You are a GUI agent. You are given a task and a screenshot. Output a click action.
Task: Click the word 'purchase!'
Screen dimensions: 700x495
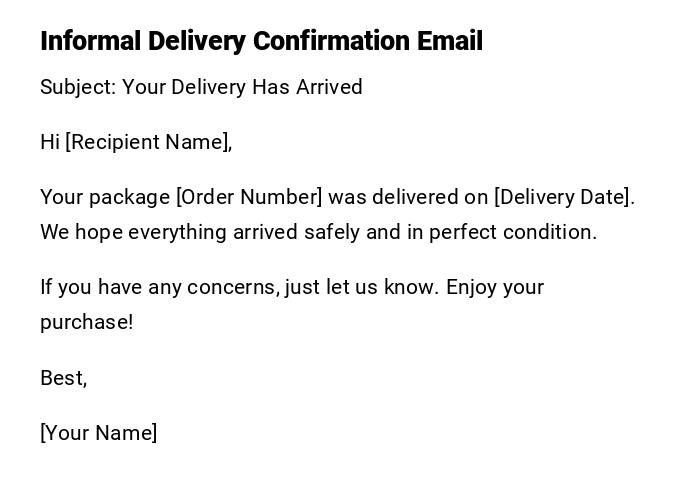click(86, 322)
